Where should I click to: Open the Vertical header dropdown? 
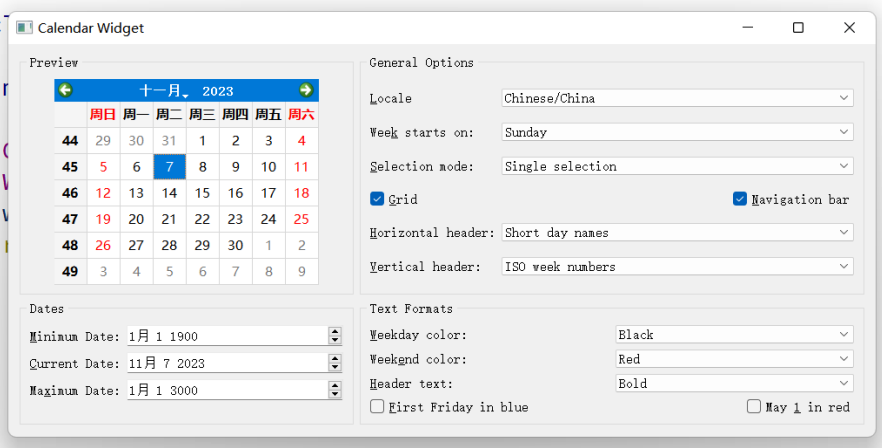point(677,266)
